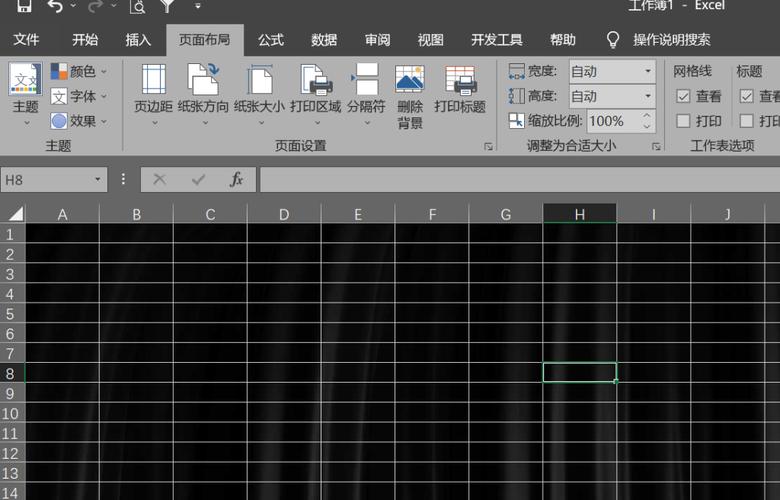Click the 分隔符 breaks button
Screen dimensions: 780x500
coord(366,94)
